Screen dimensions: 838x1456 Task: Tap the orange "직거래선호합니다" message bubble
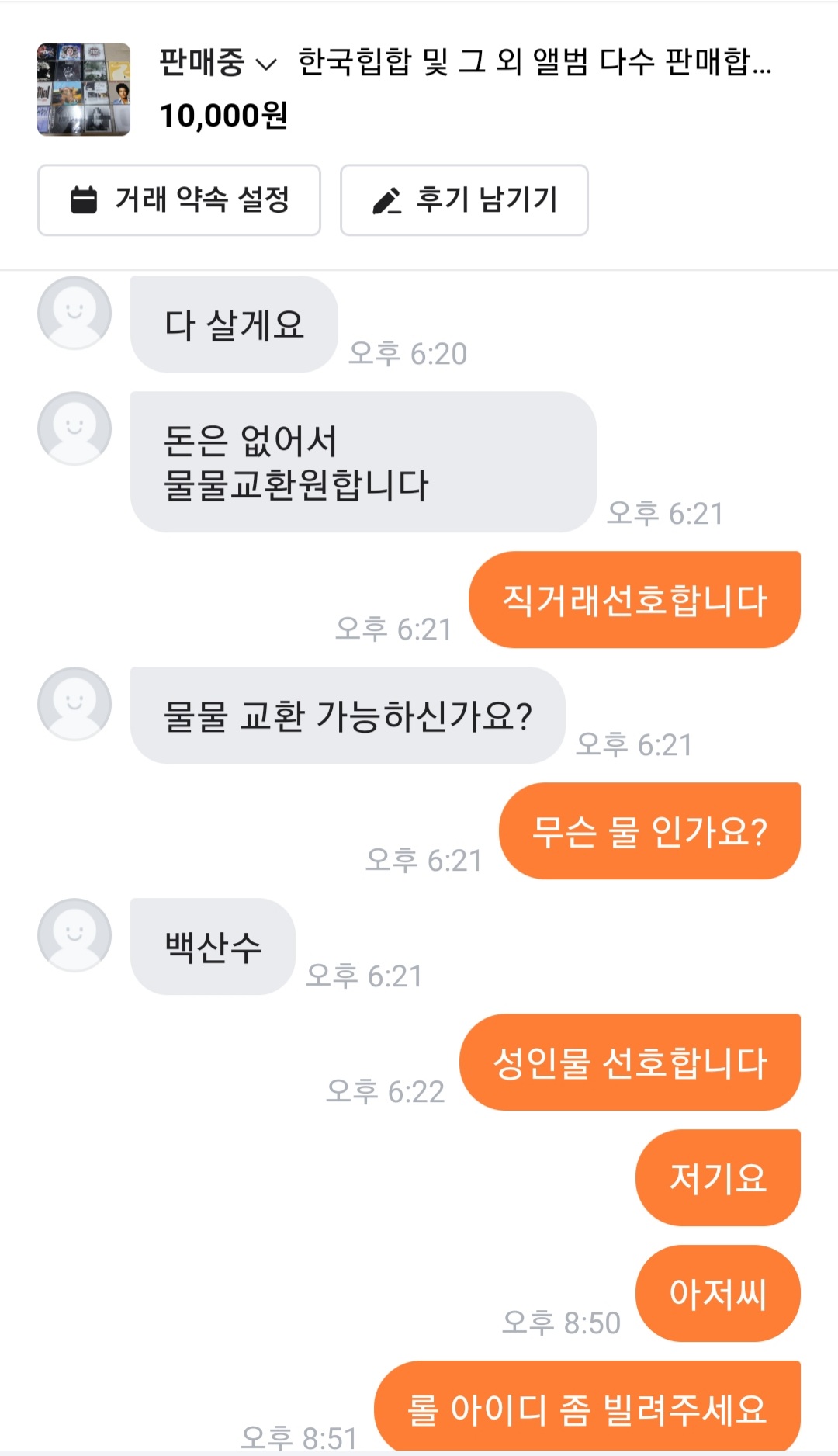click(634, 600)
